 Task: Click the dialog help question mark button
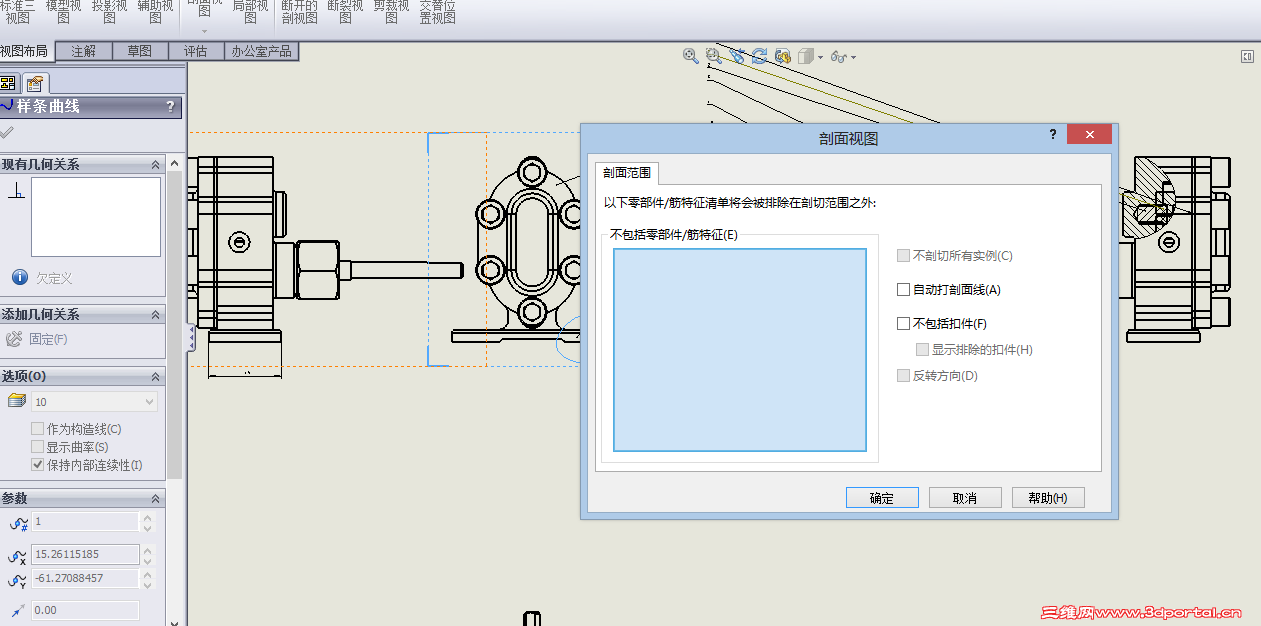pos(1053,134)
